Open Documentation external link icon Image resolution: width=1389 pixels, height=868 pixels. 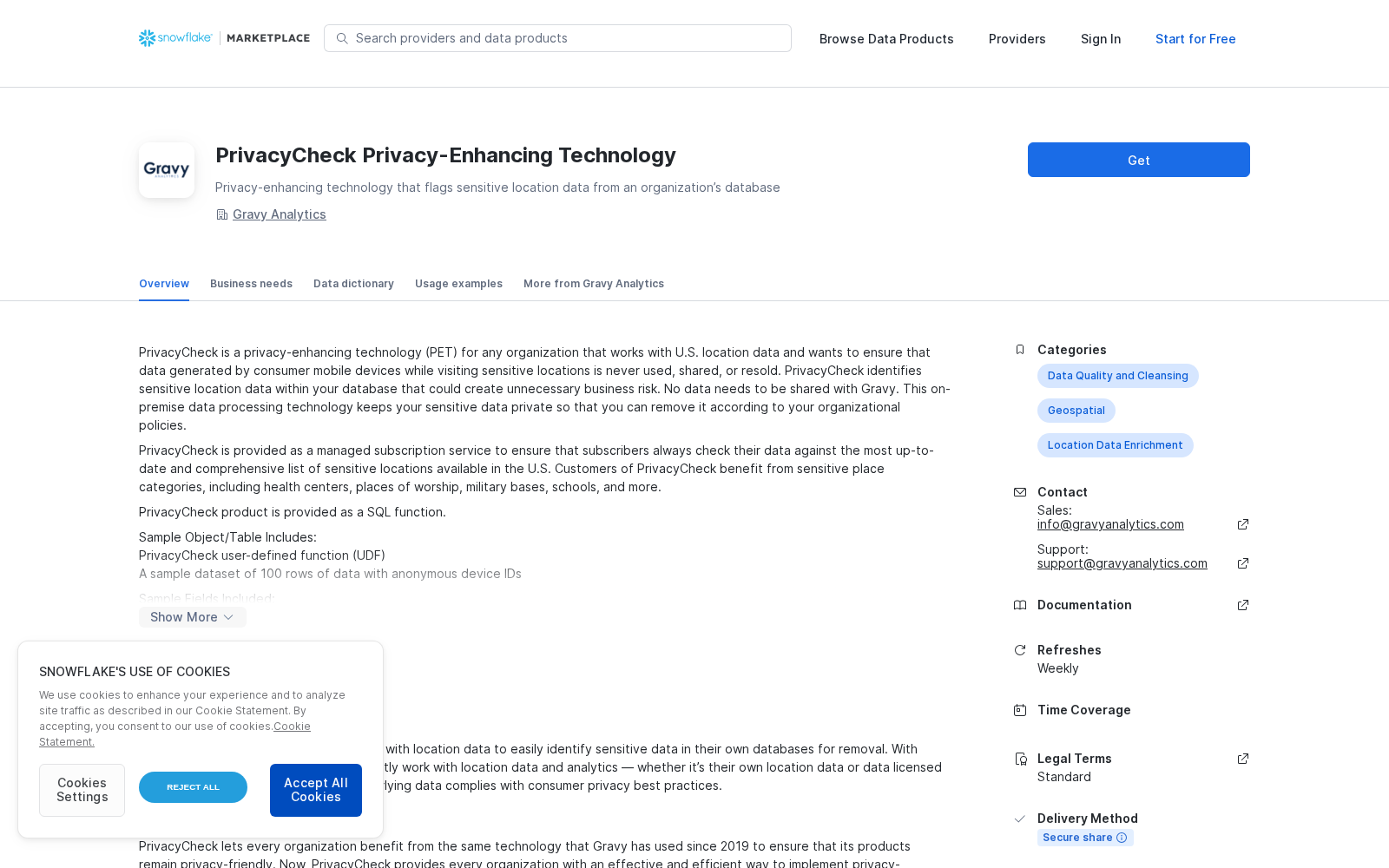point(1243,605)
